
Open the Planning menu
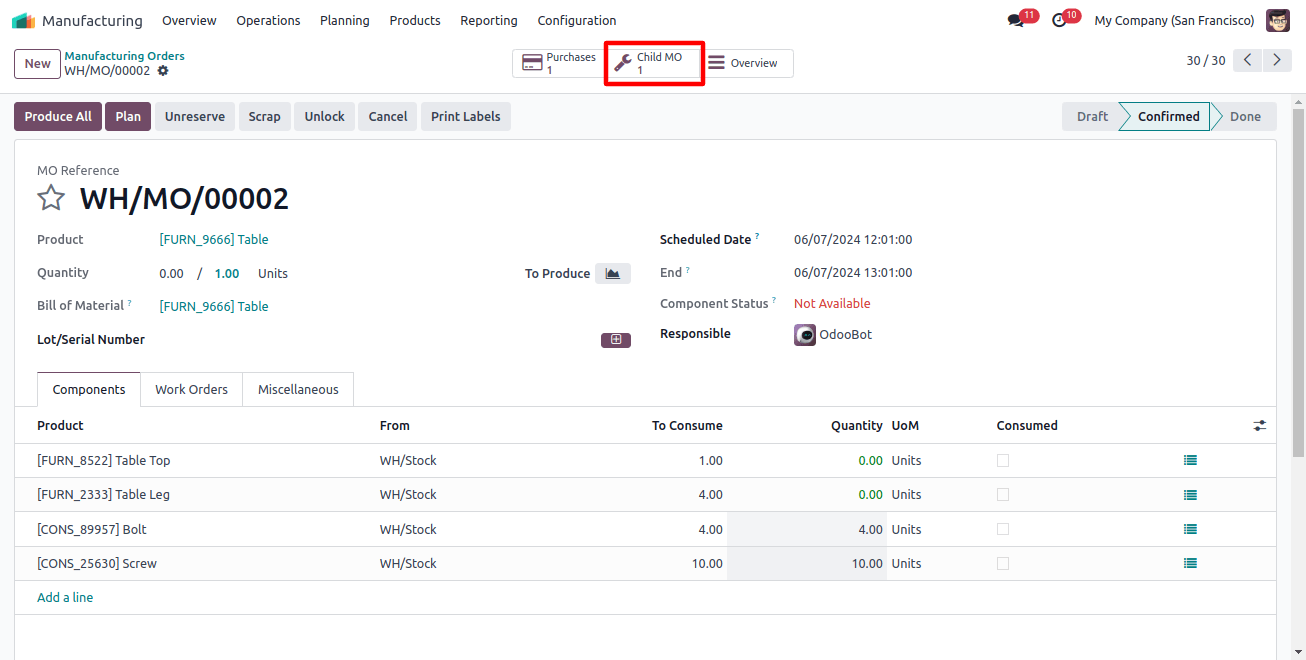[345, 20]
